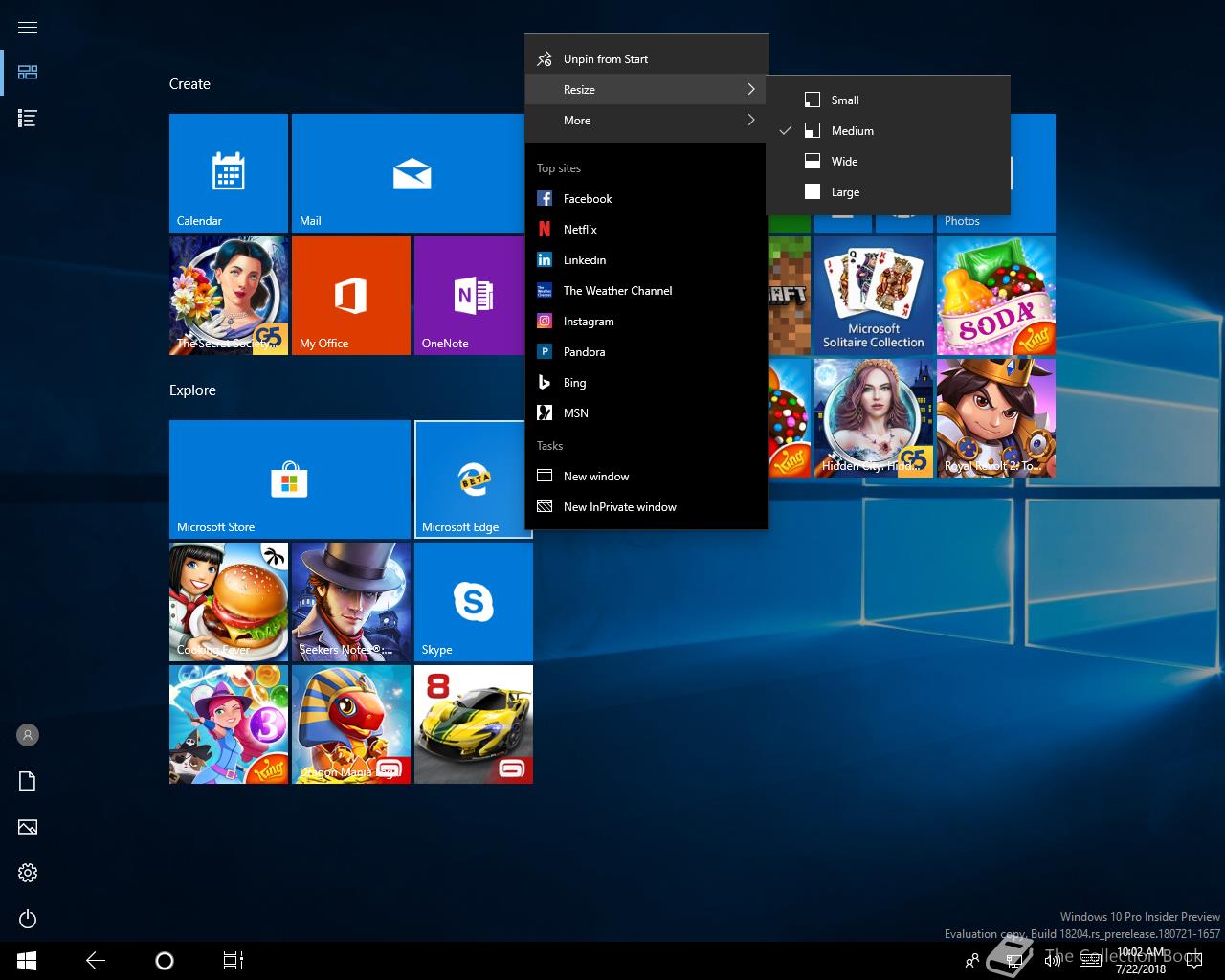Image resolution: width=1225 pixels, height=980 pixels.
Task: Open Candy Crush Soda tile
Action: 996,296
